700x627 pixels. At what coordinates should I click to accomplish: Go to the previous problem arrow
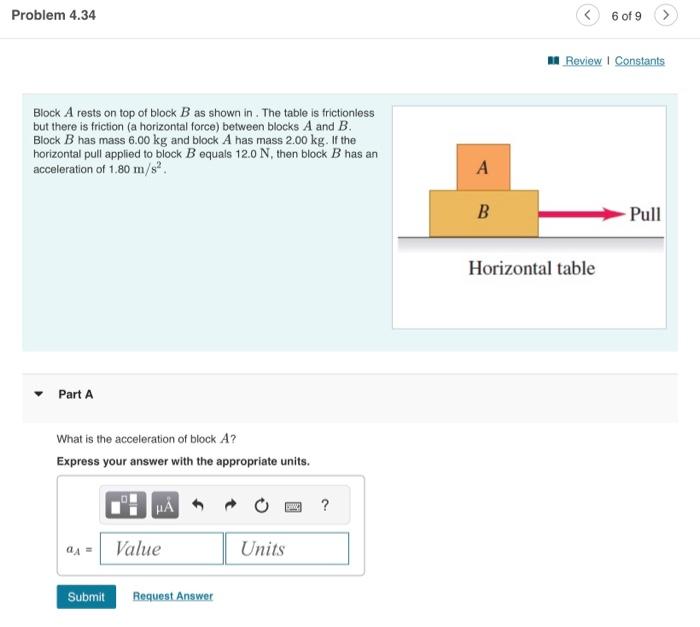[x=588, y=15]
